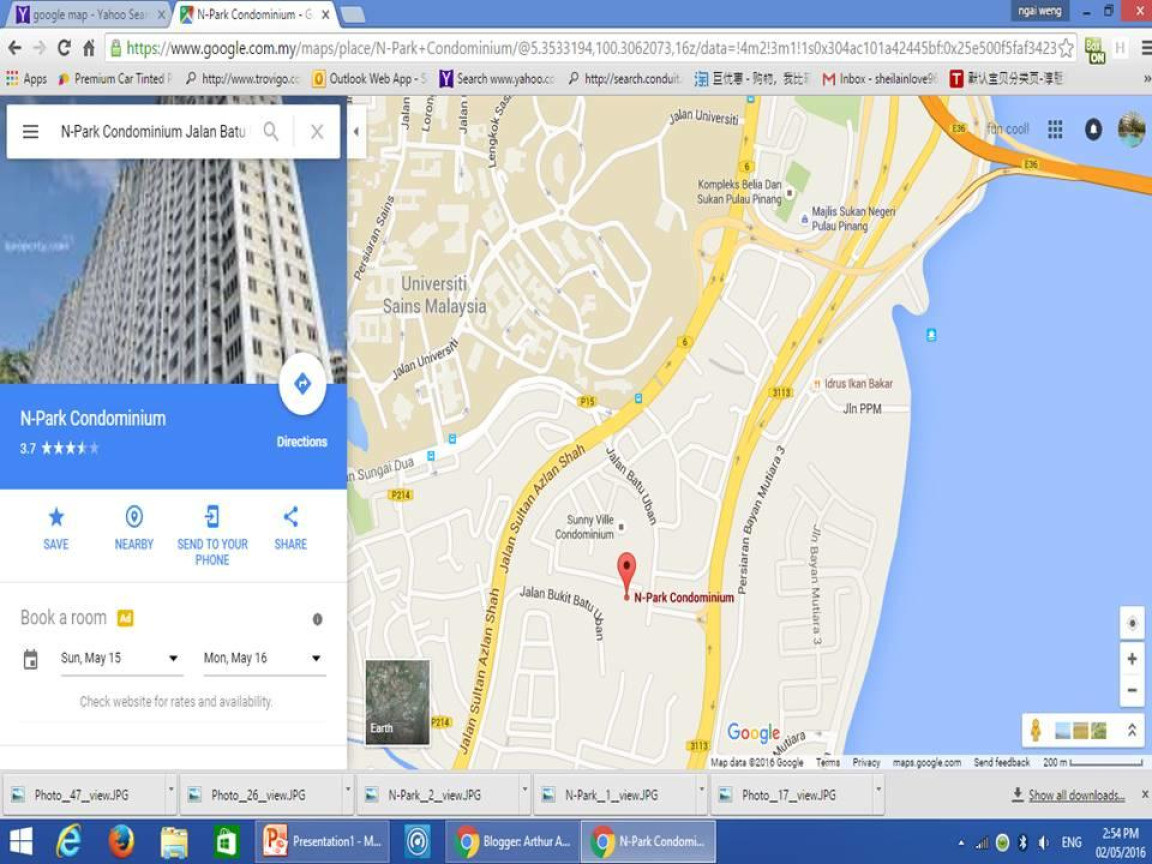Close the downloads bar

[1145, 794]
